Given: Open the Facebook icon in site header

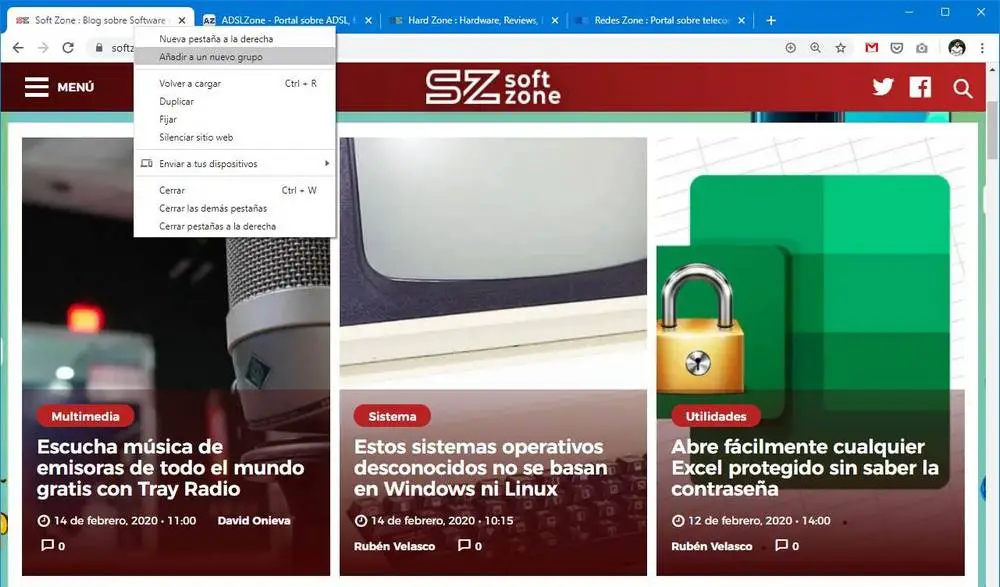Looking at the screenshot, I should [920, 87].
